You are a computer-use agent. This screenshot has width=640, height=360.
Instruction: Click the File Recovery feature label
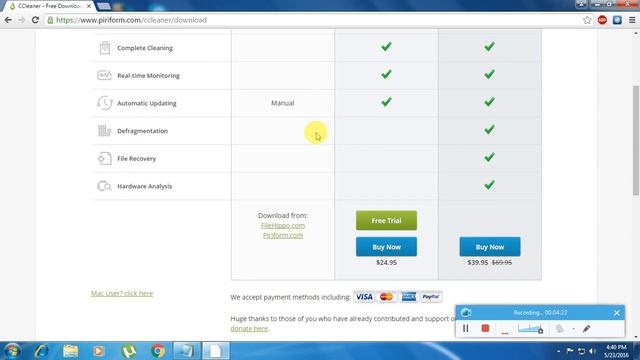(136, 158)
